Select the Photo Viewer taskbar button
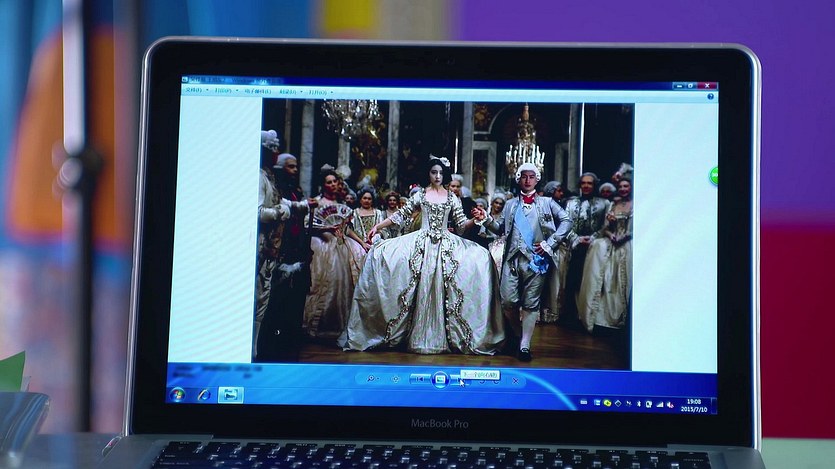835x469 pixels. [x=231, y=394]
